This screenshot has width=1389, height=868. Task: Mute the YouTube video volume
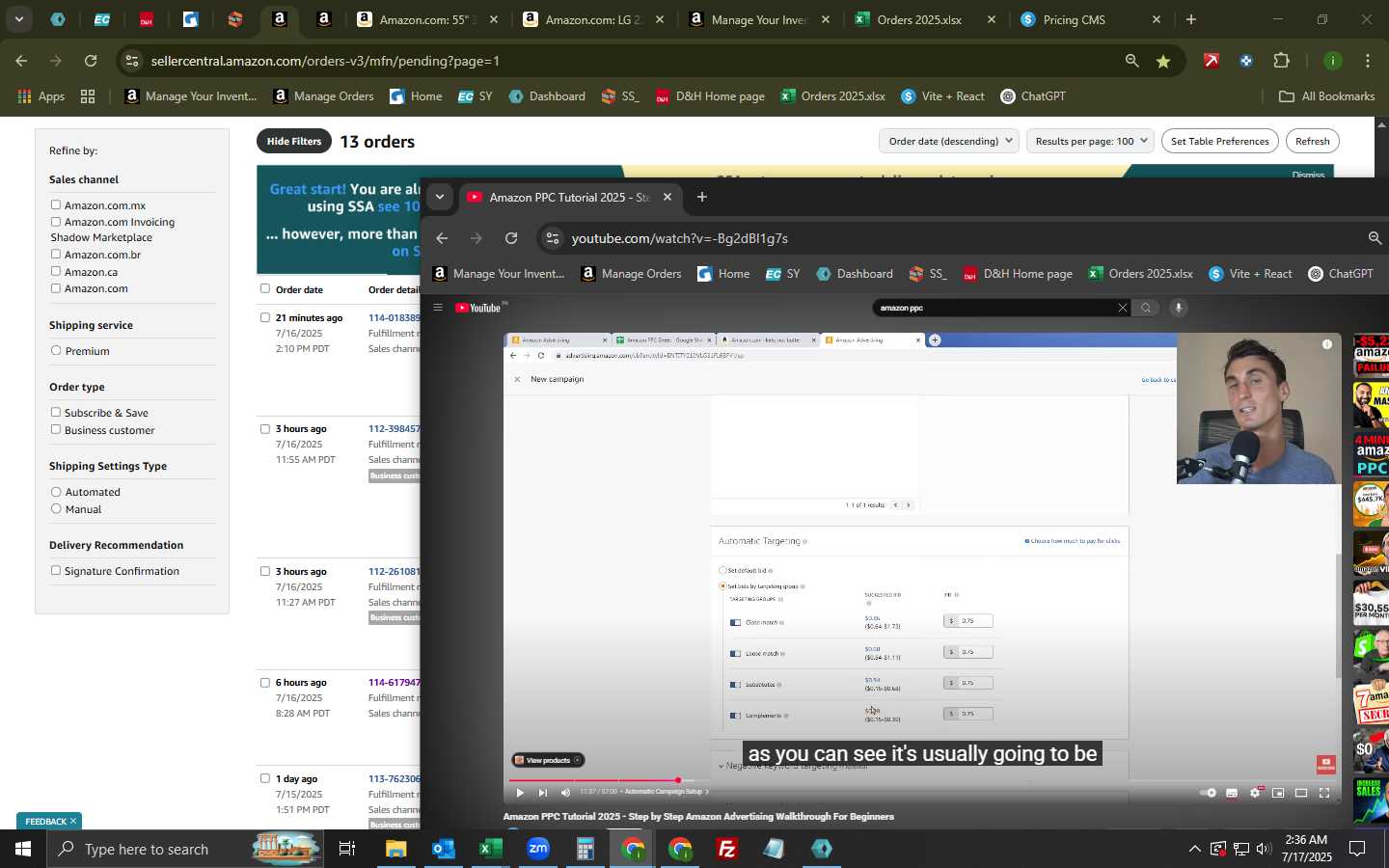point(565,793)
